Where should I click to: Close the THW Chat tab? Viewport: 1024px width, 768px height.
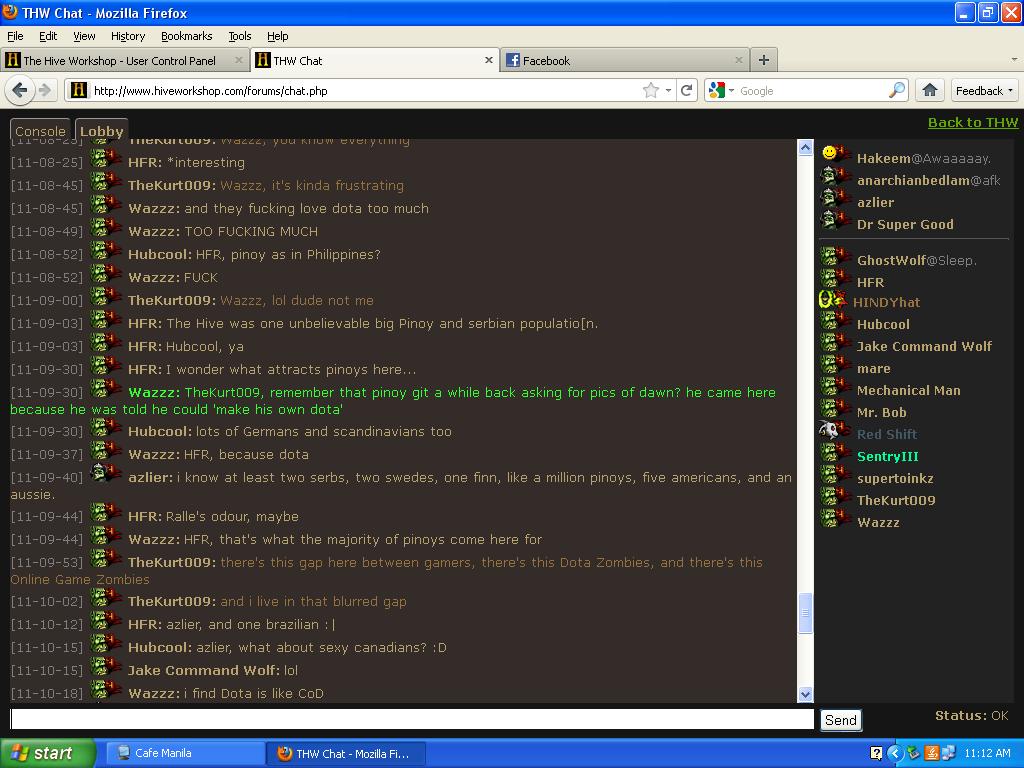pos(488,60)
